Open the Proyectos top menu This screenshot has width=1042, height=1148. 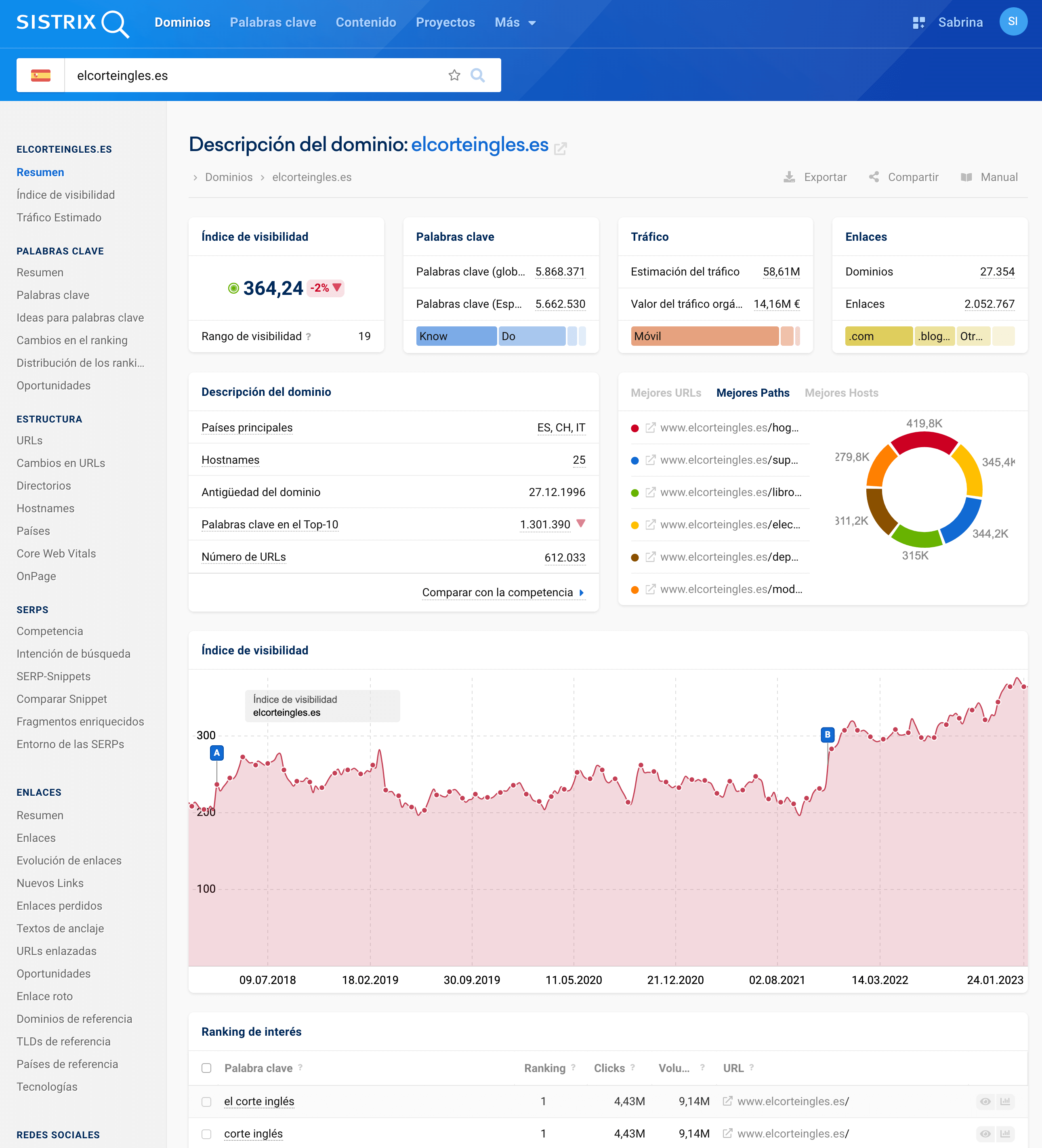tap(445, 22)
